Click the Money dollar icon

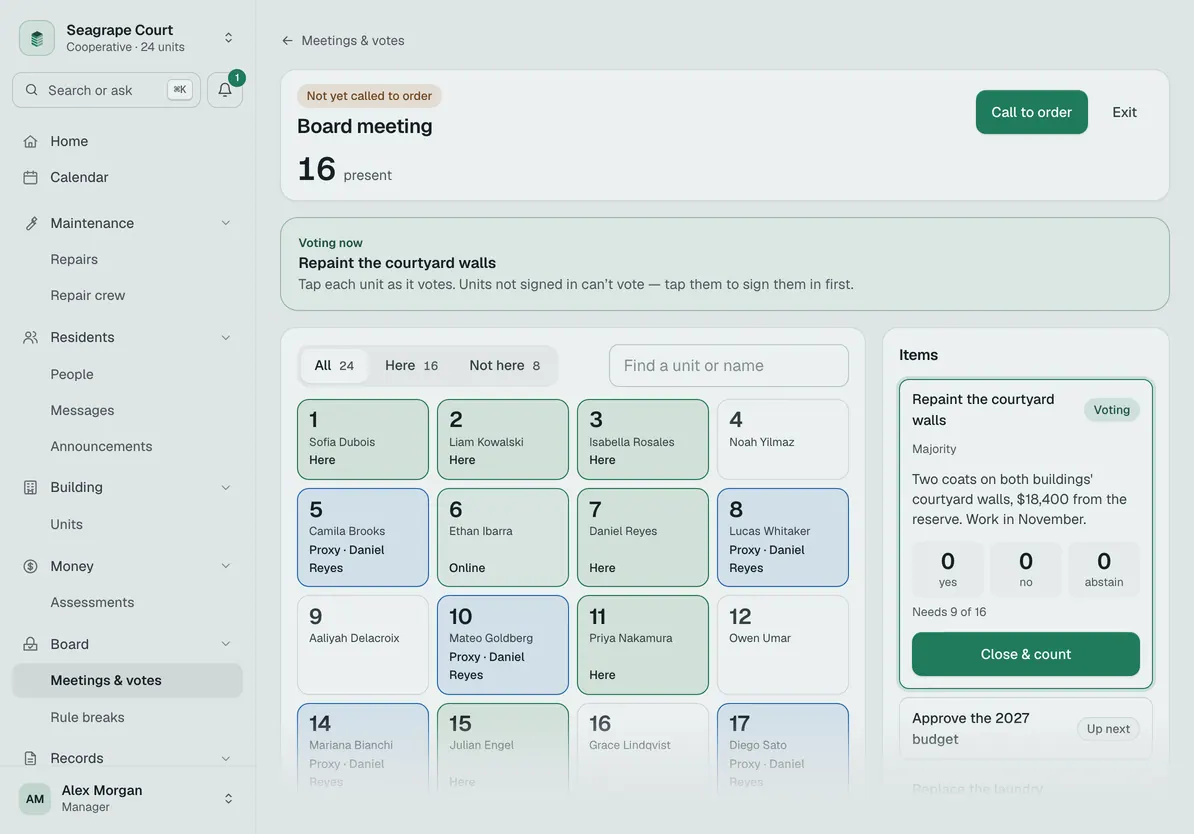coord(30,566)
